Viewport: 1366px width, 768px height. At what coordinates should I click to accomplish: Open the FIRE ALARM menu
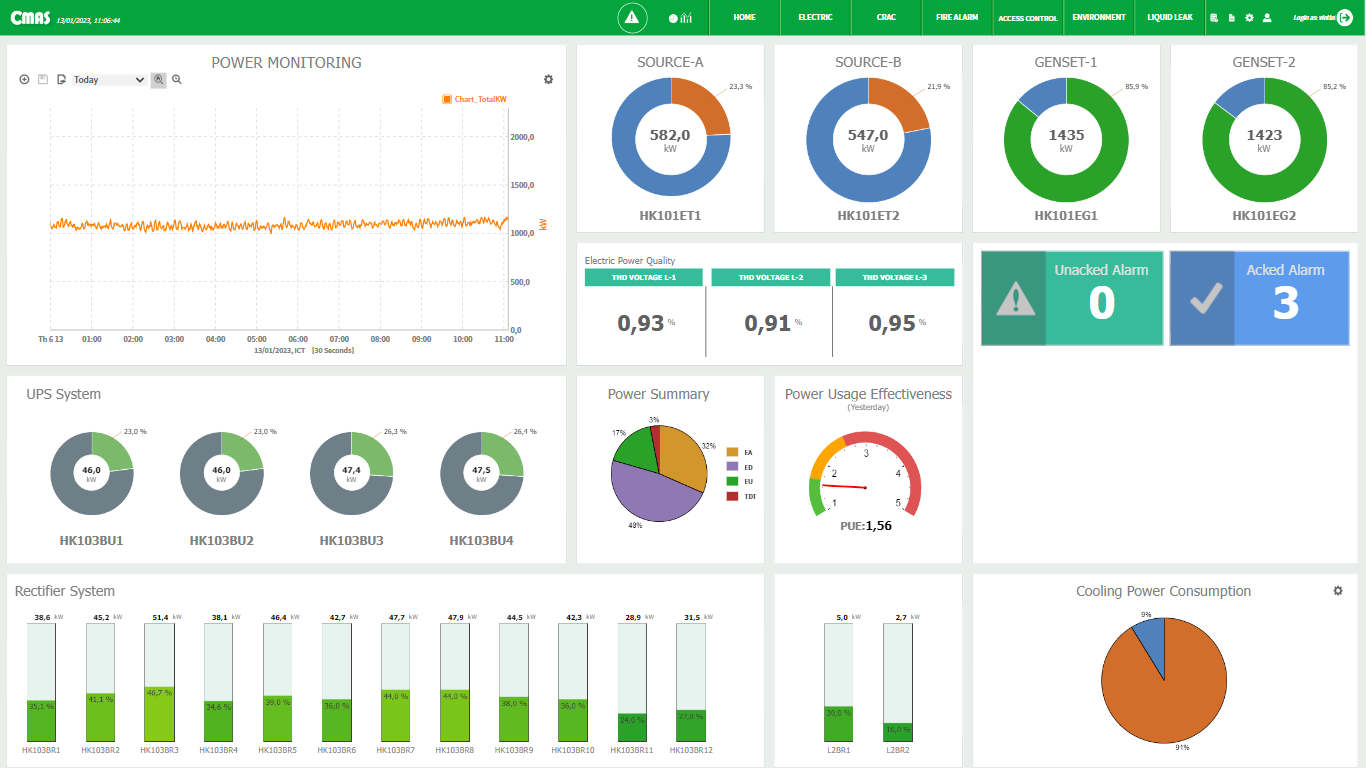point(956,18)
